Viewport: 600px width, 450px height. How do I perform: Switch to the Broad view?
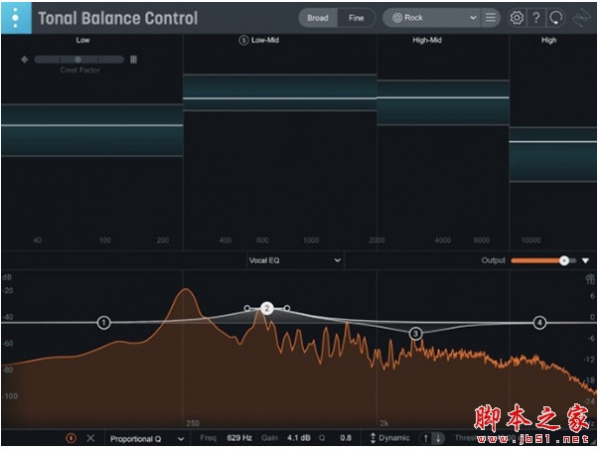[x=318, y=18]
